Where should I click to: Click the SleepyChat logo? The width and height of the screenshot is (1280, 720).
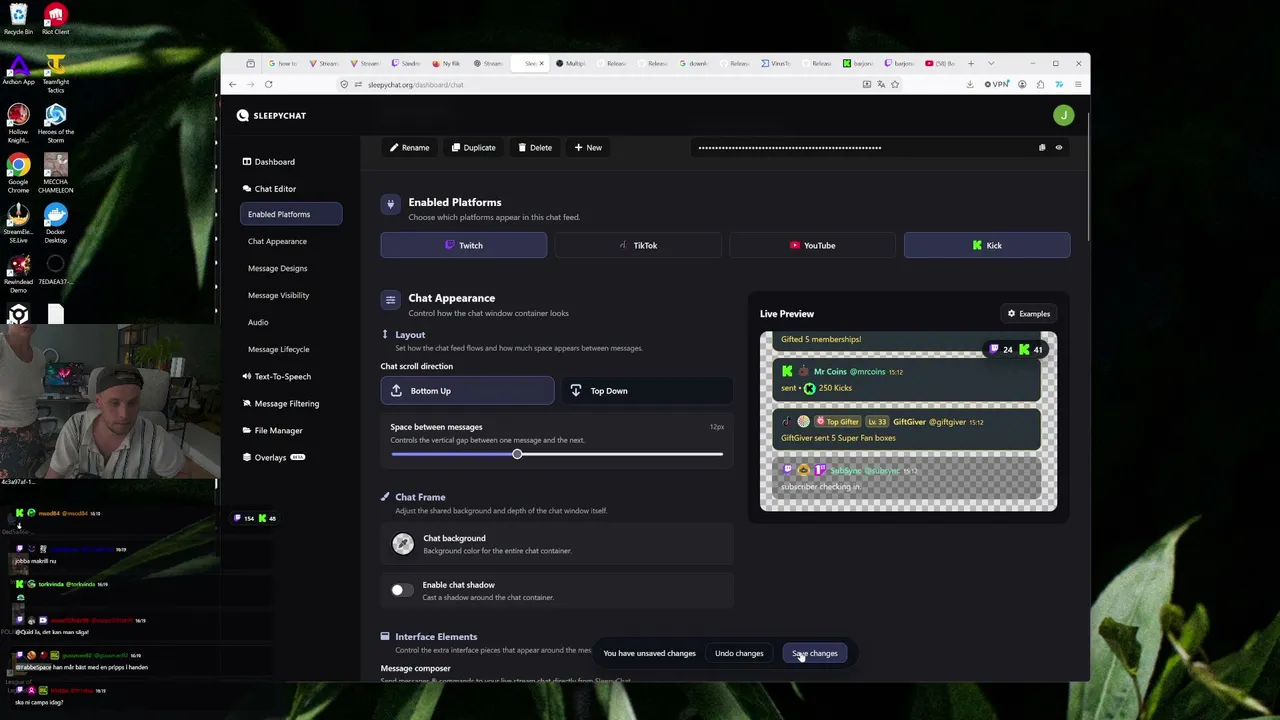272,115
